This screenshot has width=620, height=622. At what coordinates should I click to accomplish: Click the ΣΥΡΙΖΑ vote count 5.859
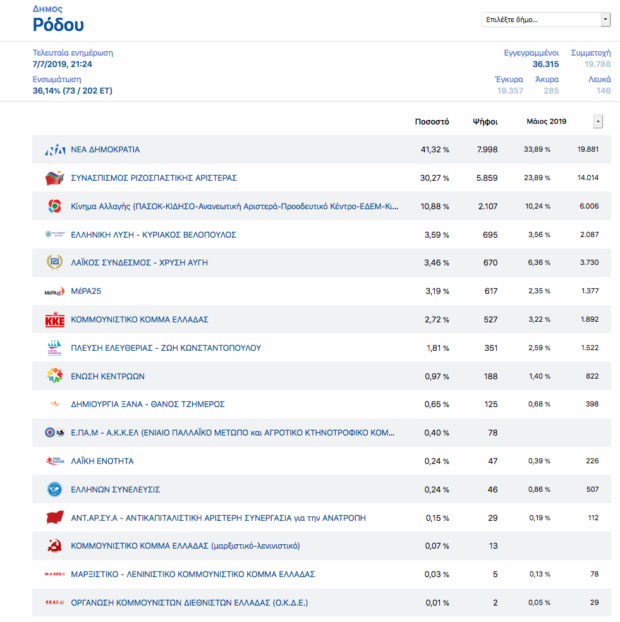487,178
